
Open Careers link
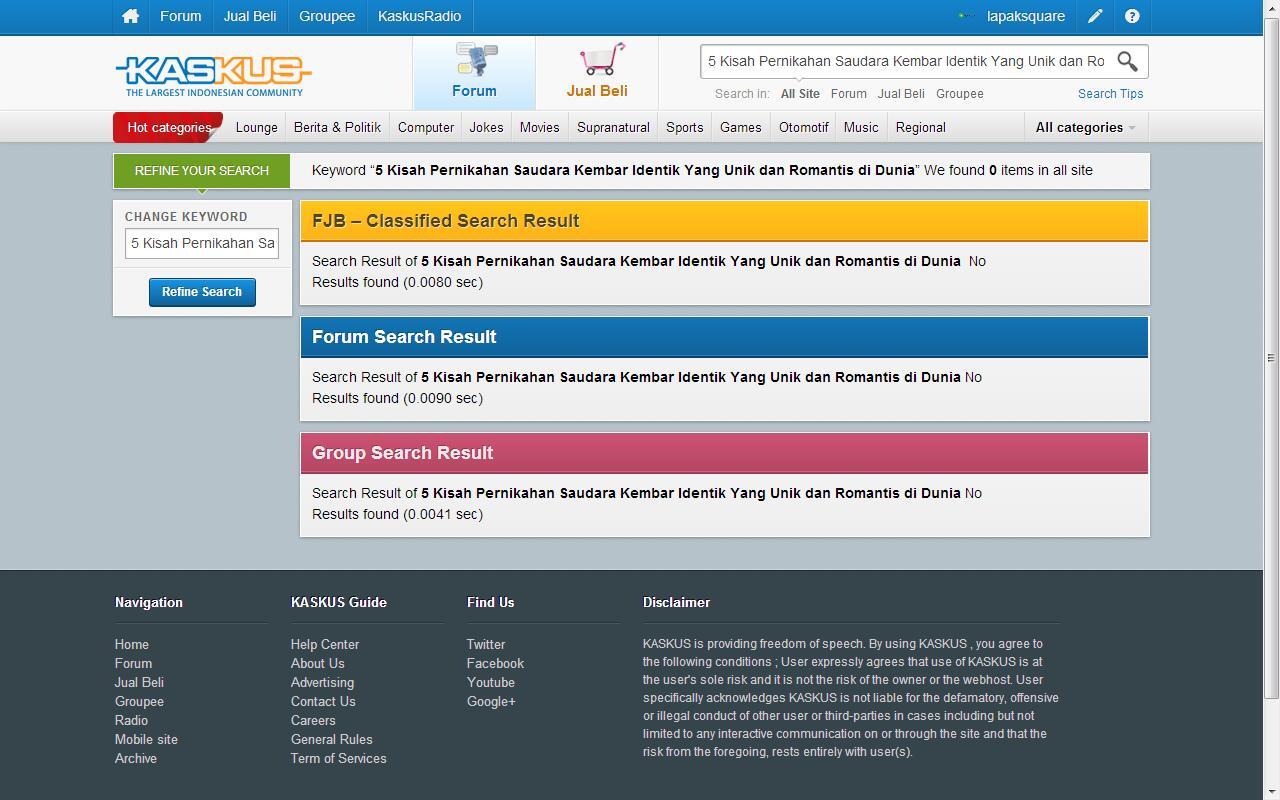[313, 721]
